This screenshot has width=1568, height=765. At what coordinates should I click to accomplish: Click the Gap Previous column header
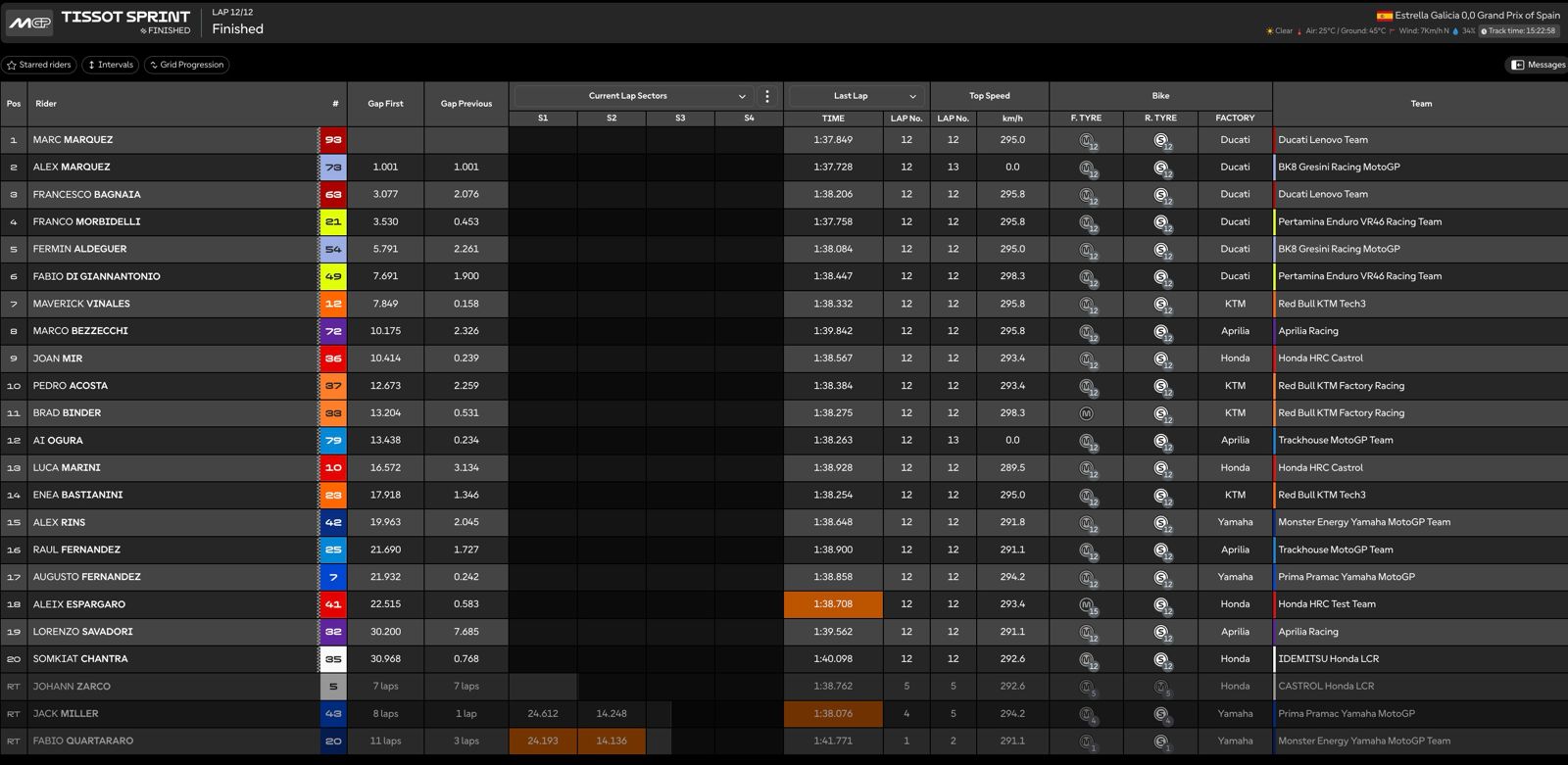(466, 104)
